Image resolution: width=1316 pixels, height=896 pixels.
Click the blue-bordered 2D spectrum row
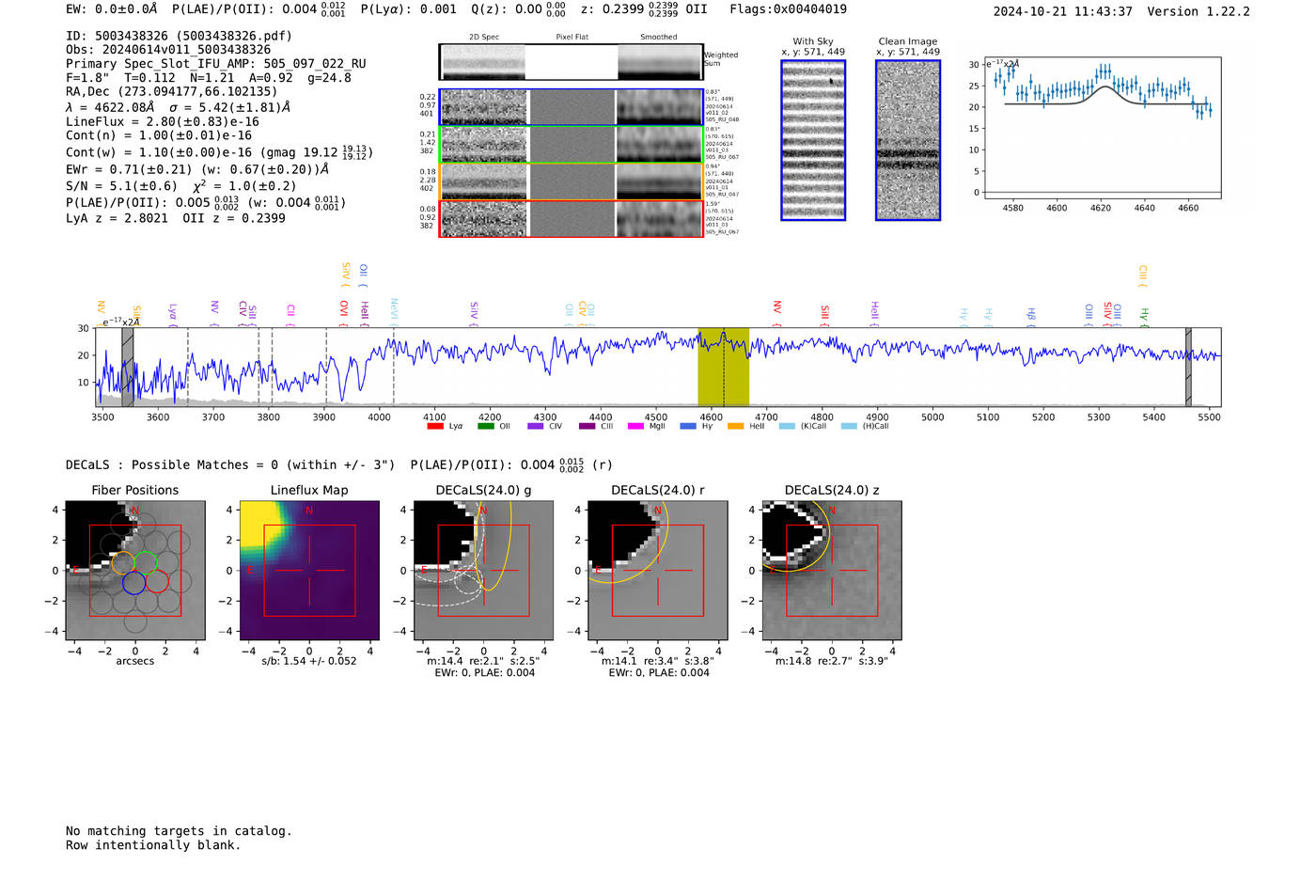click(x=571, y=107)
